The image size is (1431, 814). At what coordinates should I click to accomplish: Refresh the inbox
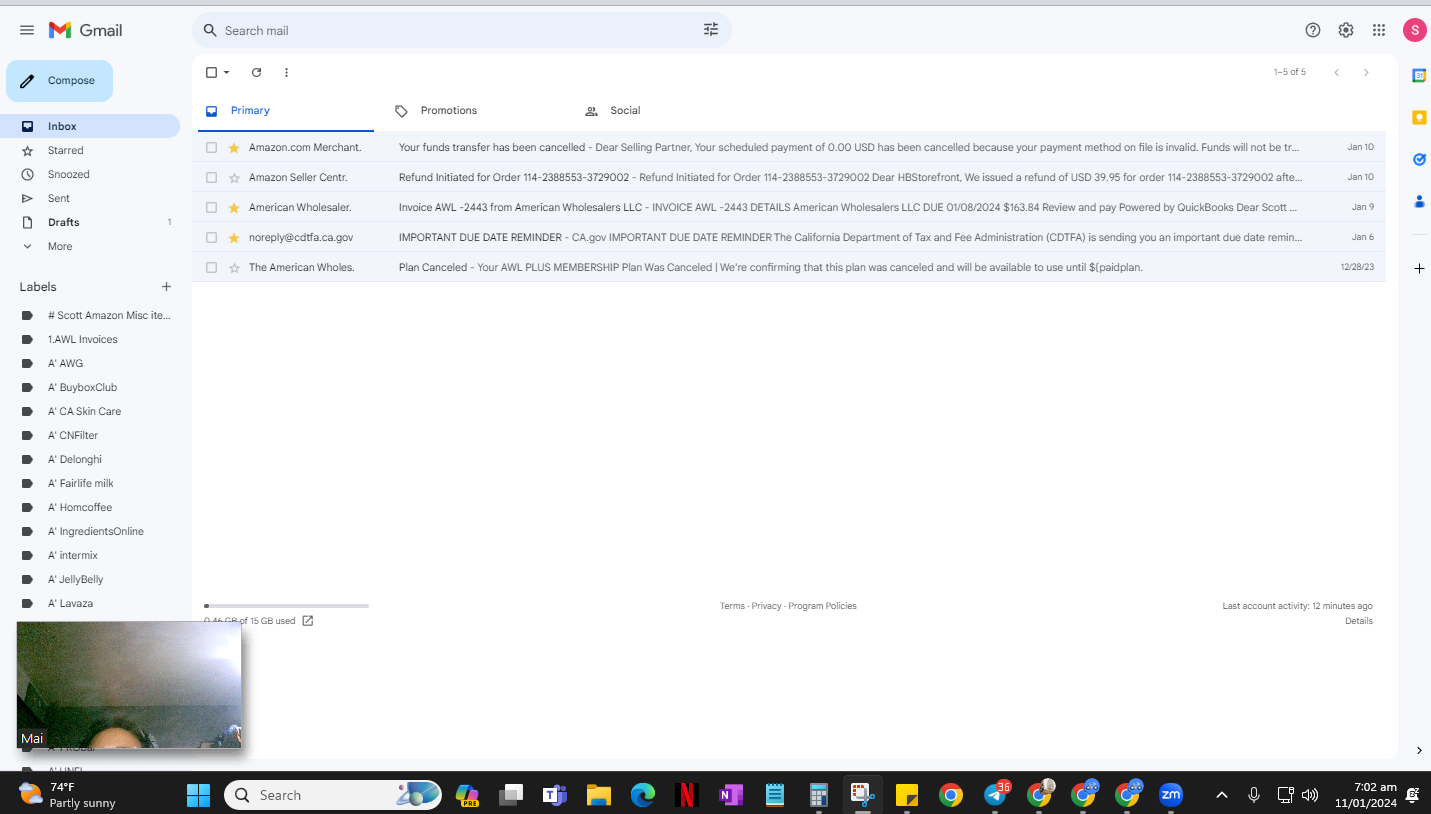256,72
